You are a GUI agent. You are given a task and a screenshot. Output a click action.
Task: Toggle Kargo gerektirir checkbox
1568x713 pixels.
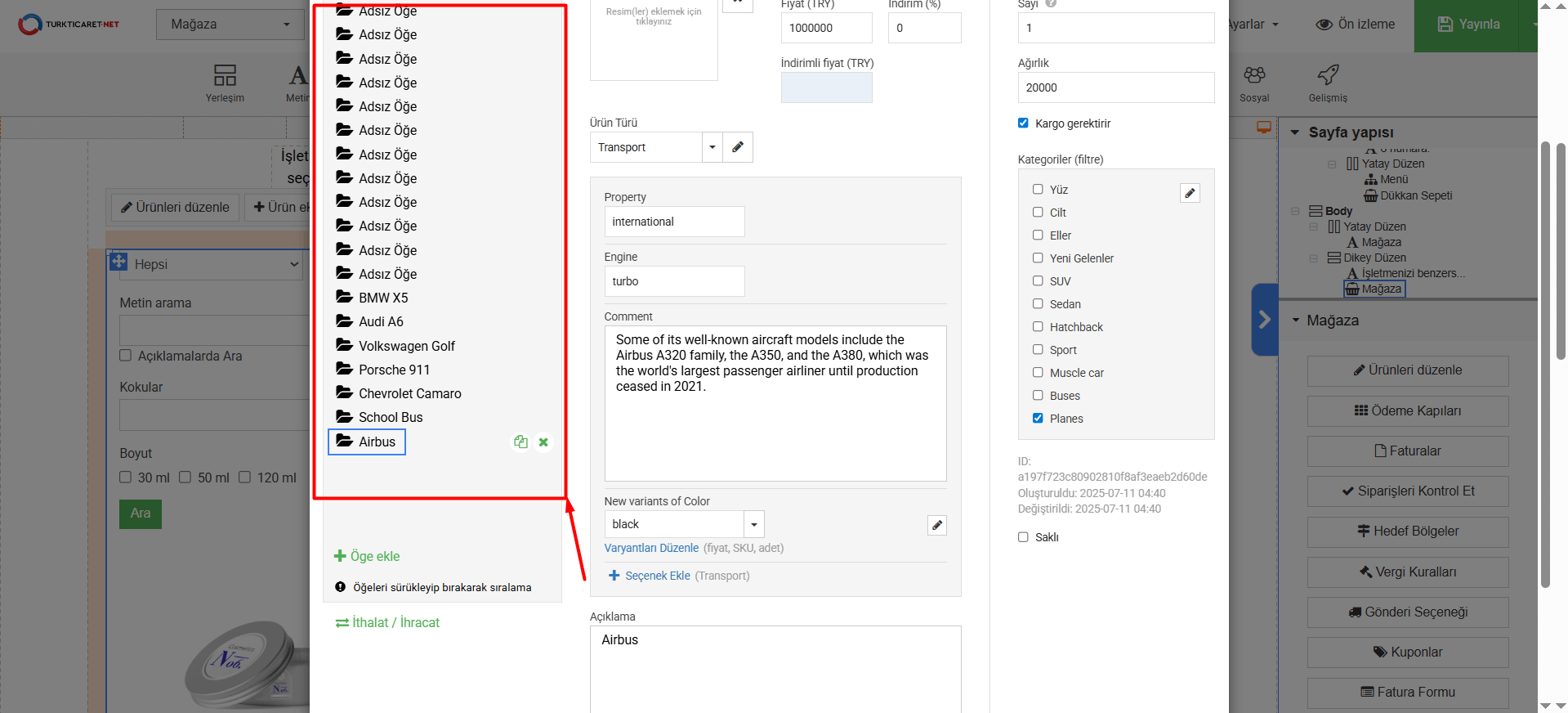[x=1023, y=123]
